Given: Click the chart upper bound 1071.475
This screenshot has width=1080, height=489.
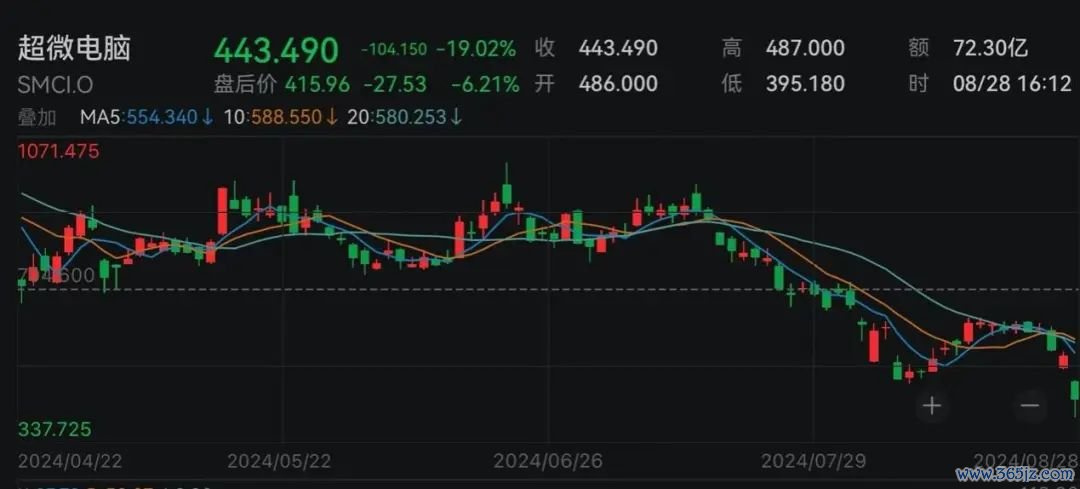Looking at the screenshot, I should 59,151.
